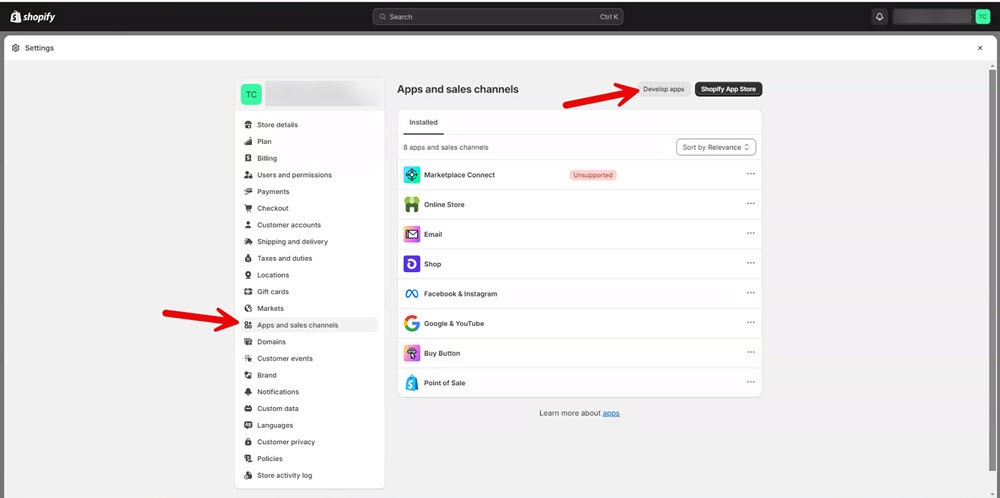Click the Point of Sale app icon
The height and width of the screenshot is (498, 1000).
pos(412,383)
